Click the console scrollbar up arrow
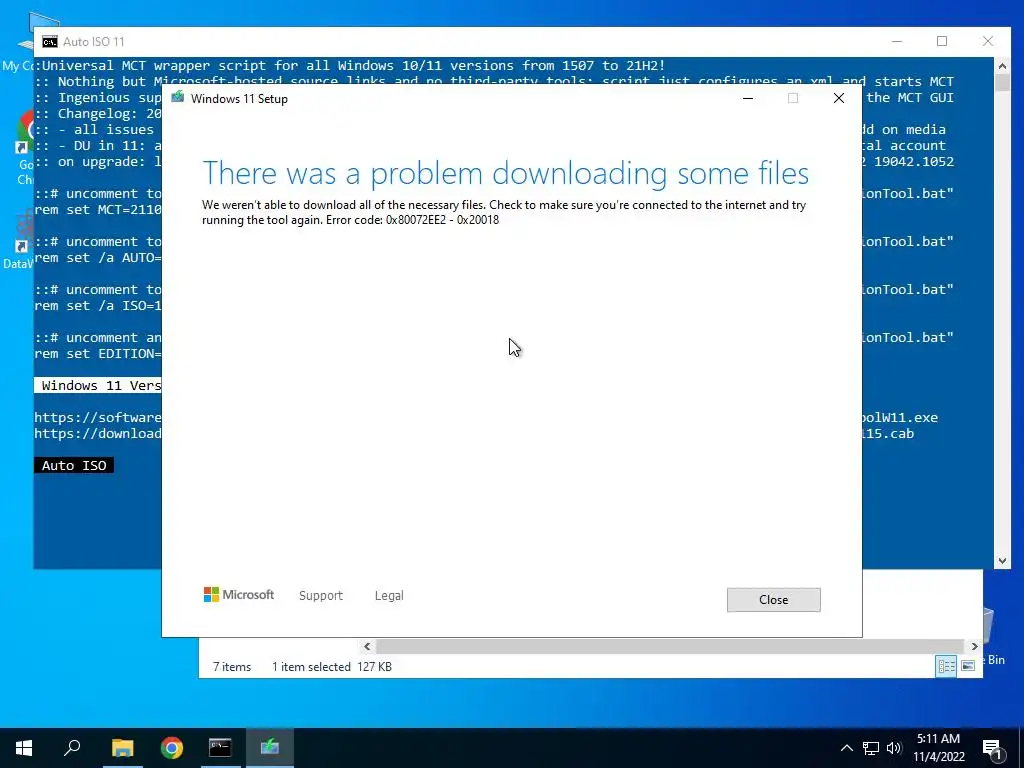This screenshot has height=768, width=1024. tap(1002, 65)
